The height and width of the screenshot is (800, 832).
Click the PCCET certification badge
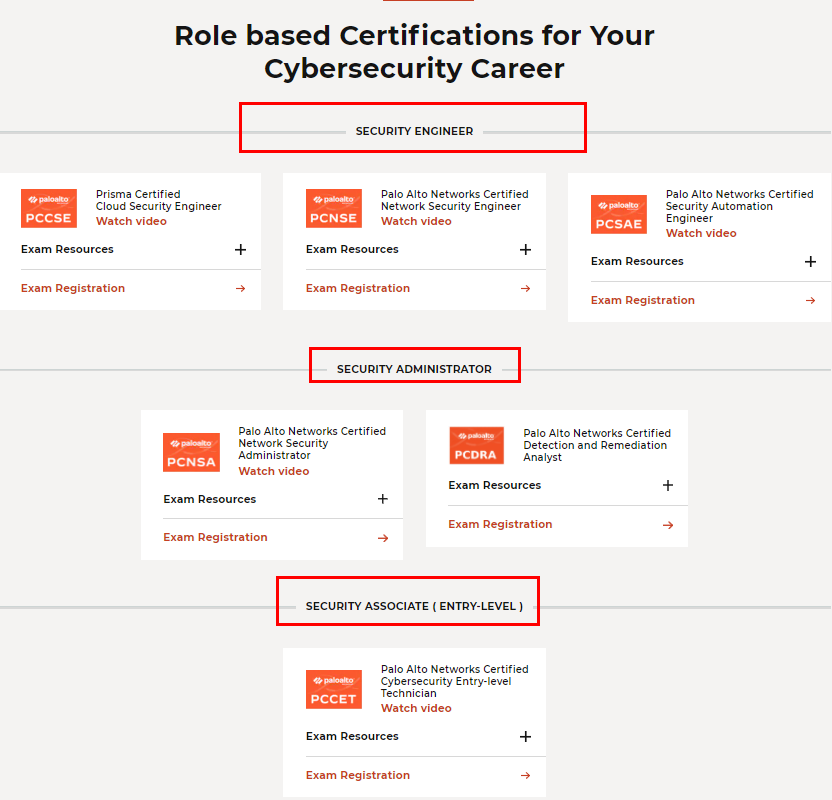[334, 689]
